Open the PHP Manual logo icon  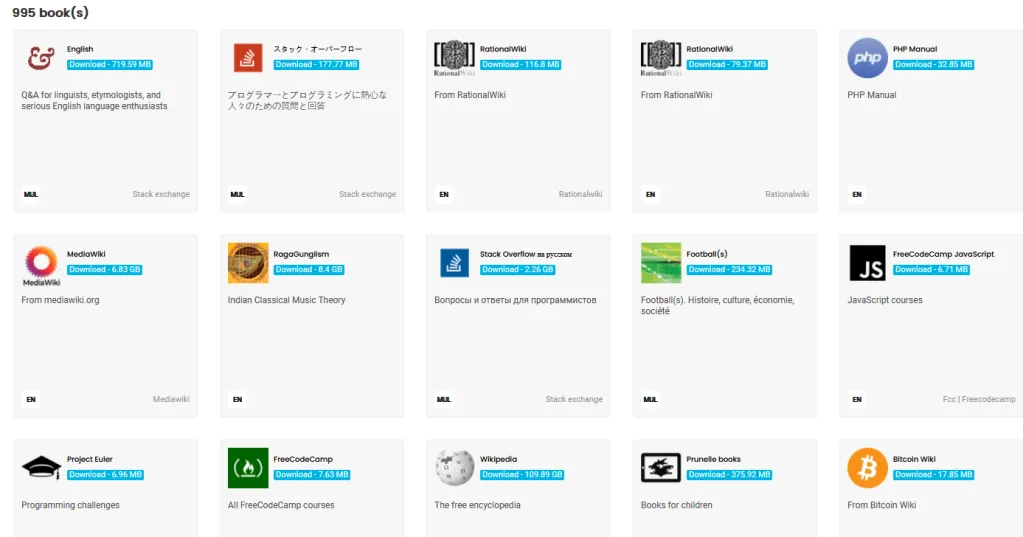tap(867, 57)
